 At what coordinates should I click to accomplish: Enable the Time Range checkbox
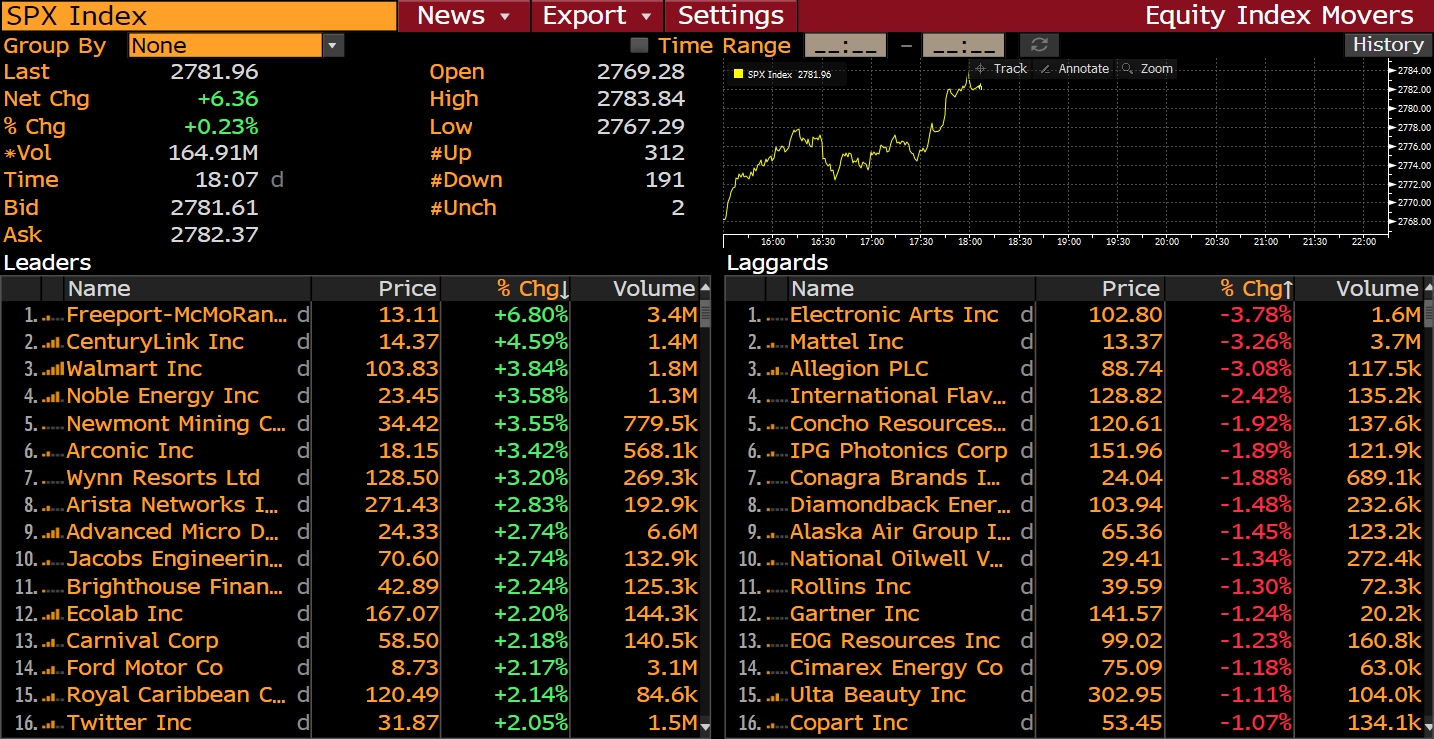(639, 45)
